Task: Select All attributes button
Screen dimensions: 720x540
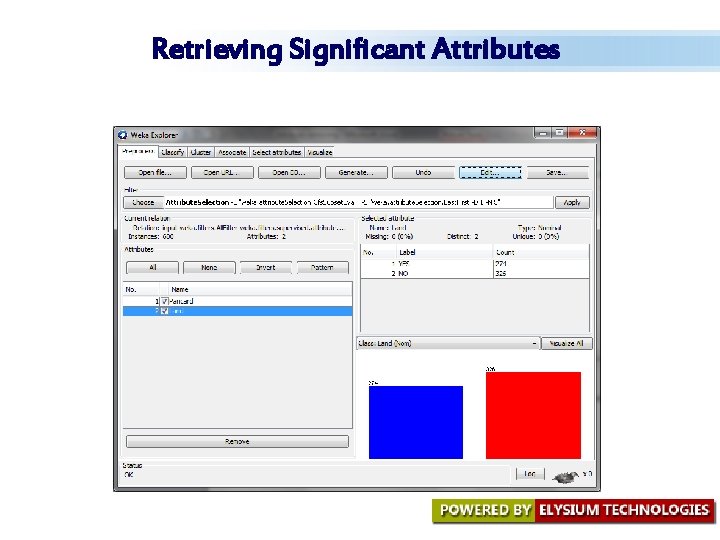Action: pyautogui.click(x=152, y=267)
